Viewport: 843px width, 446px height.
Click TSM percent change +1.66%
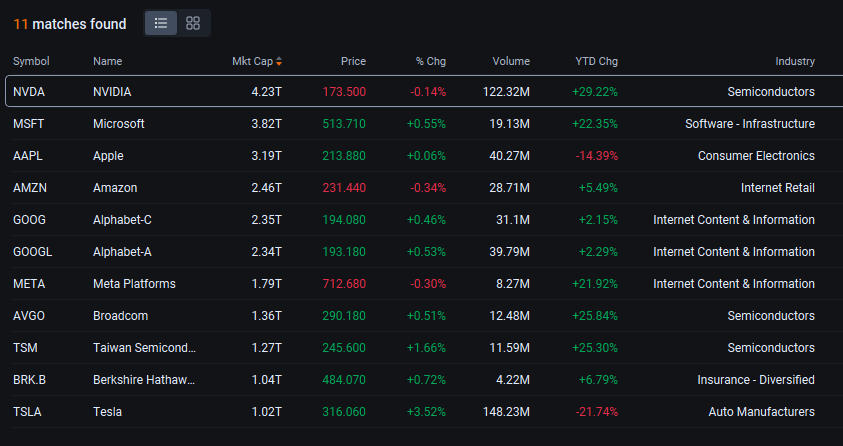[426, 348]
